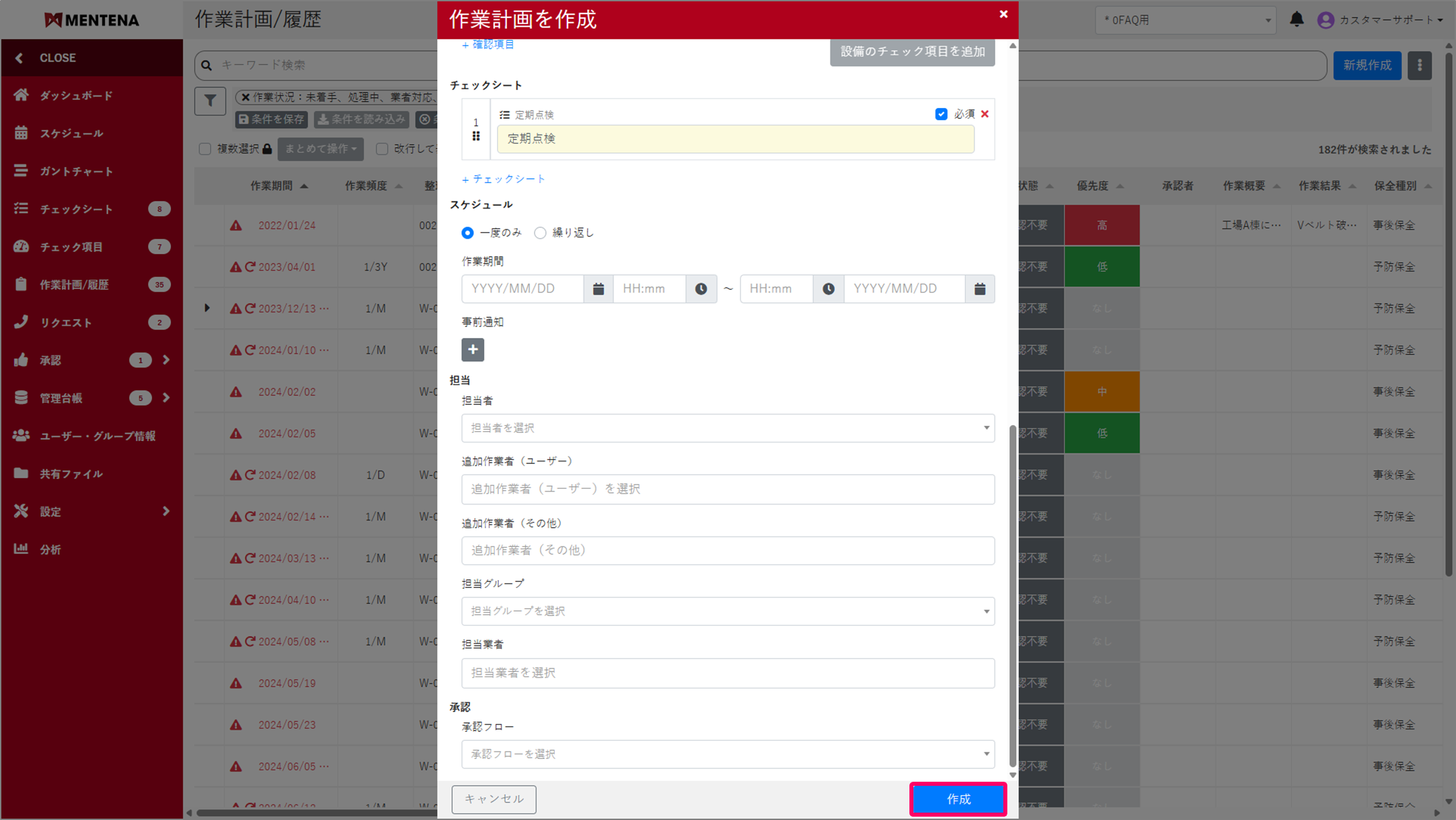
Task: Click the + チェックシート link
Action: pos(504,179)
